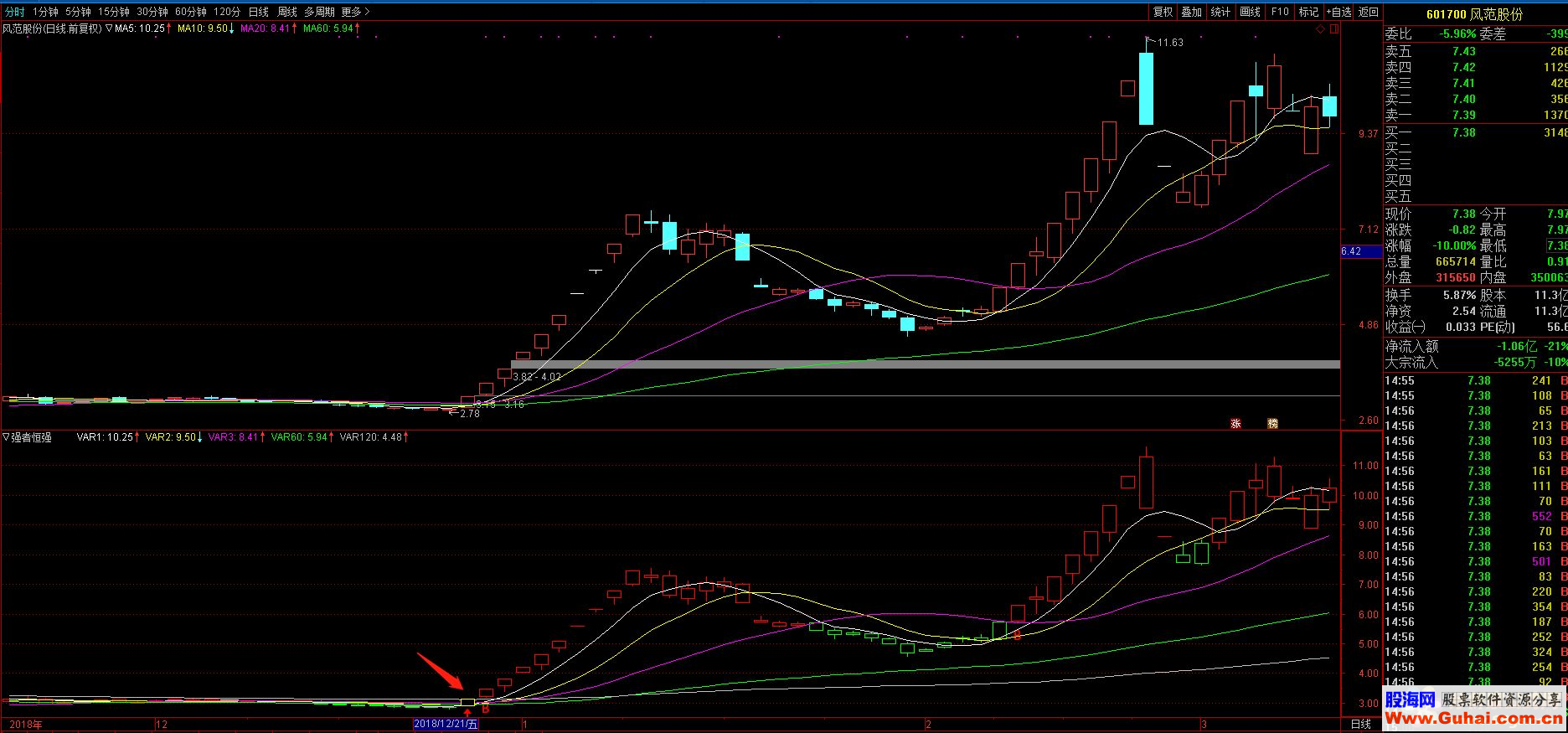Click the red up-arrow marker on date axis

[x=467, y=711]
